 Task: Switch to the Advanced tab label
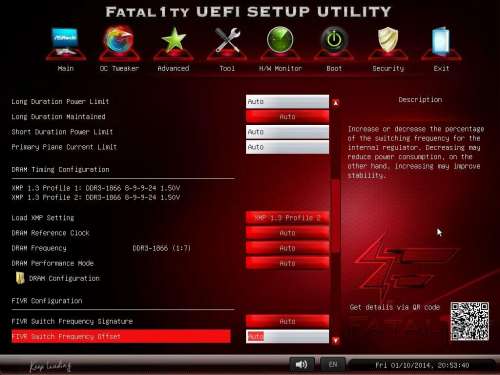[x=173, y=68]
